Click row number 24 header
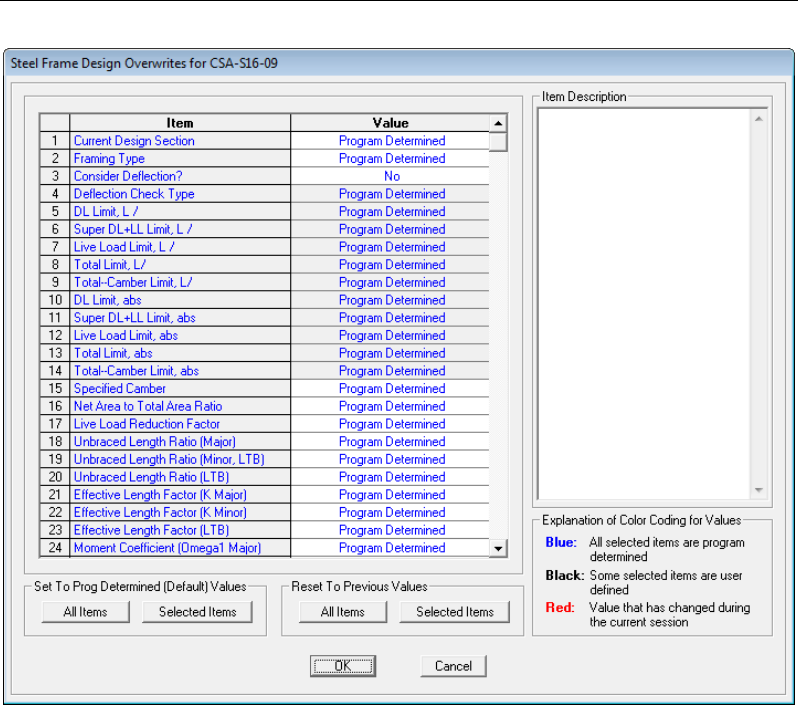 coord(55,548)
